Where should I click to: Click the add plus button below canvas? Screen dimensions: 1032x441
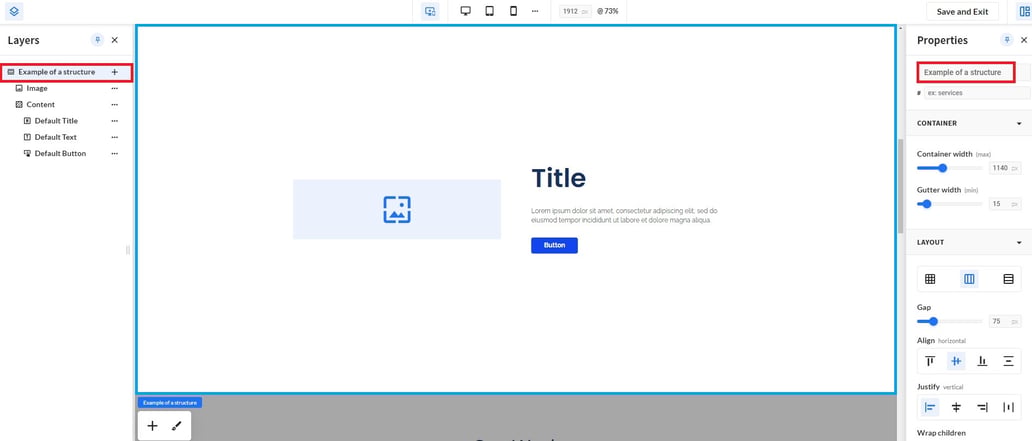(152, 426)
